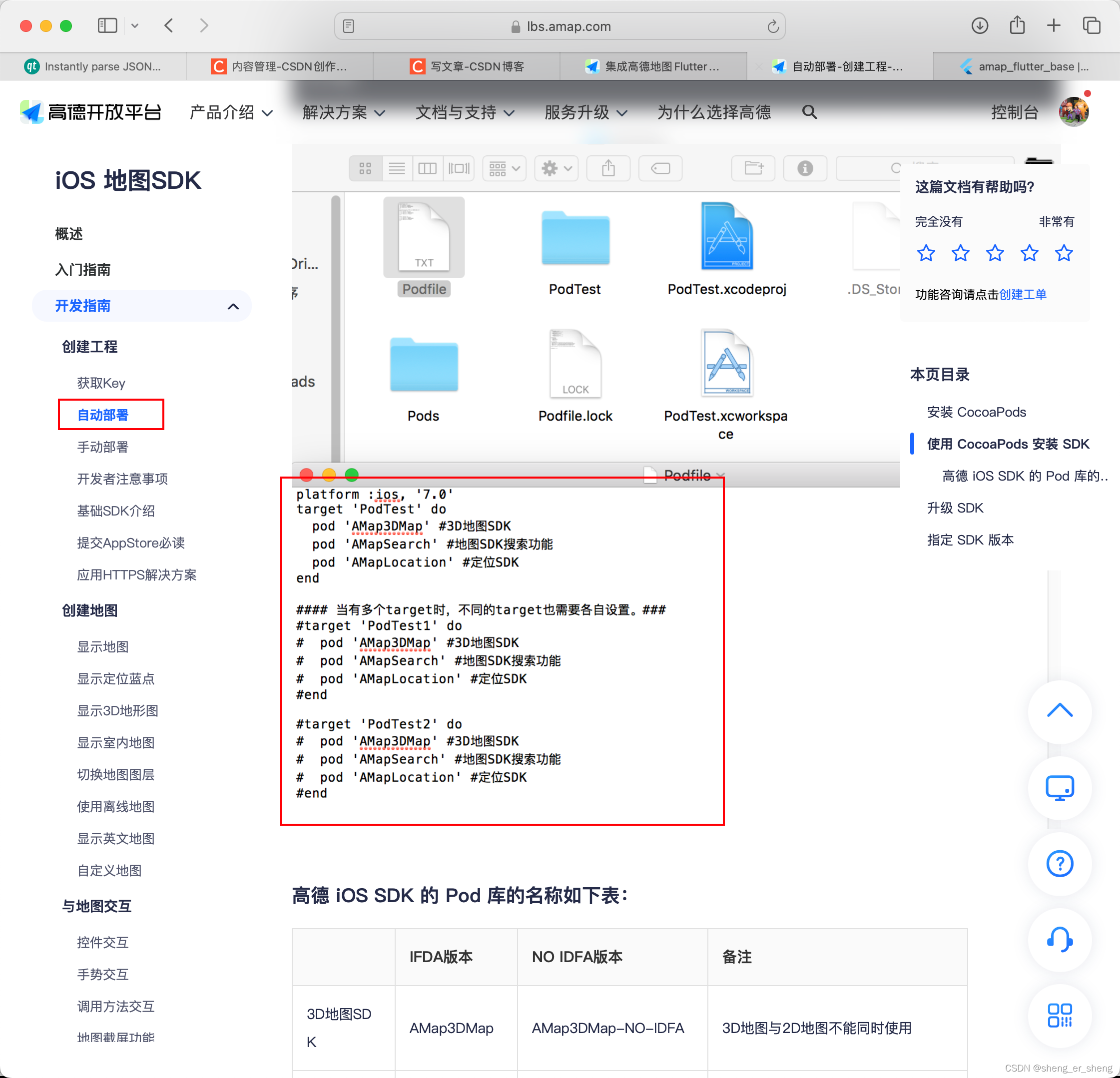Go forward with Safari forward arrow

(x=204, y=25)
